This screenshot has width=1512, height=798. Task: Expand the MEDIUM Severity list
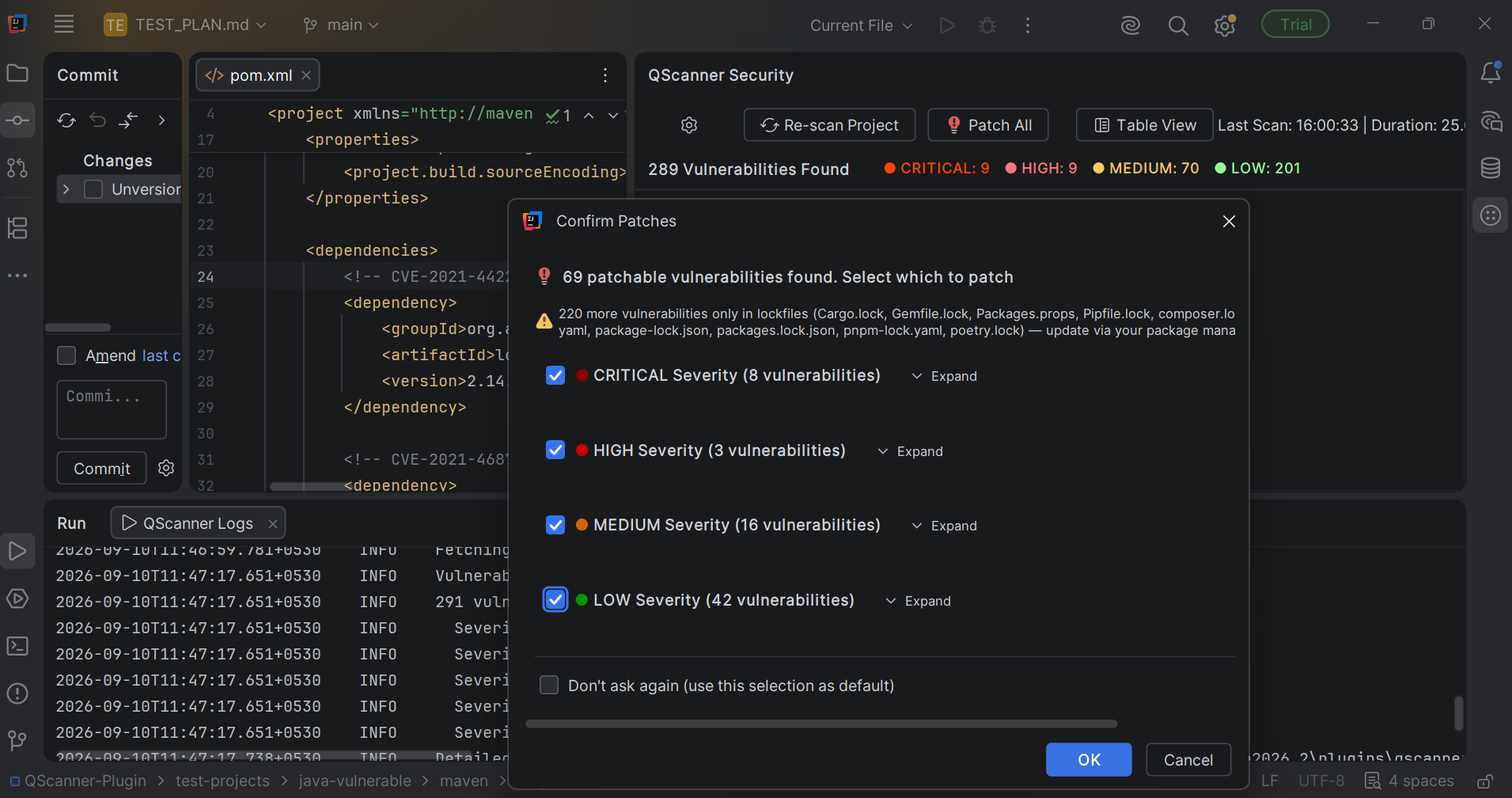pyautogui.click(x=944, y=526)
